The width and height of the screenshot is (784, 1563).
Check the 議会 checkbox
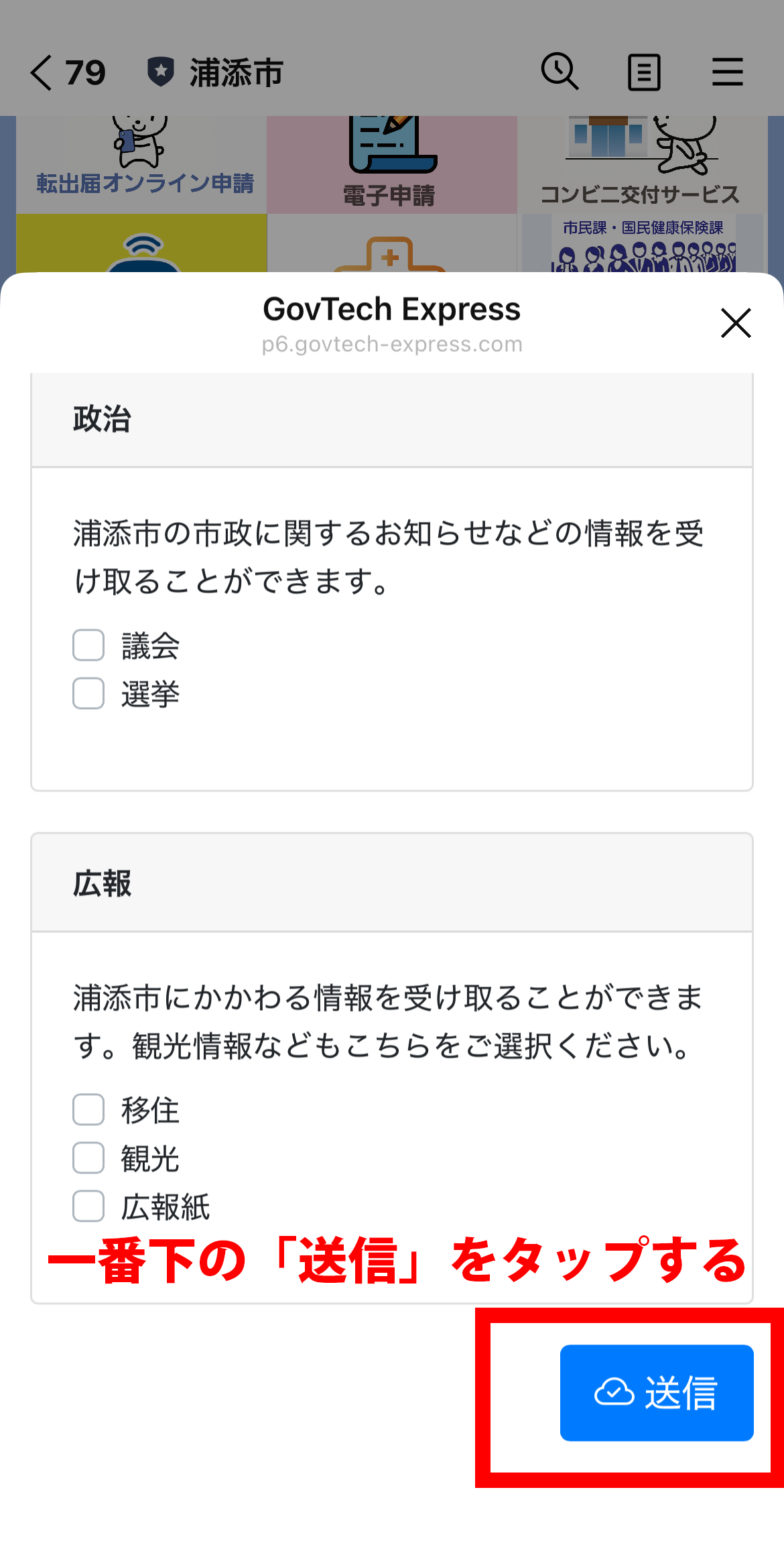tap(88, 645)
